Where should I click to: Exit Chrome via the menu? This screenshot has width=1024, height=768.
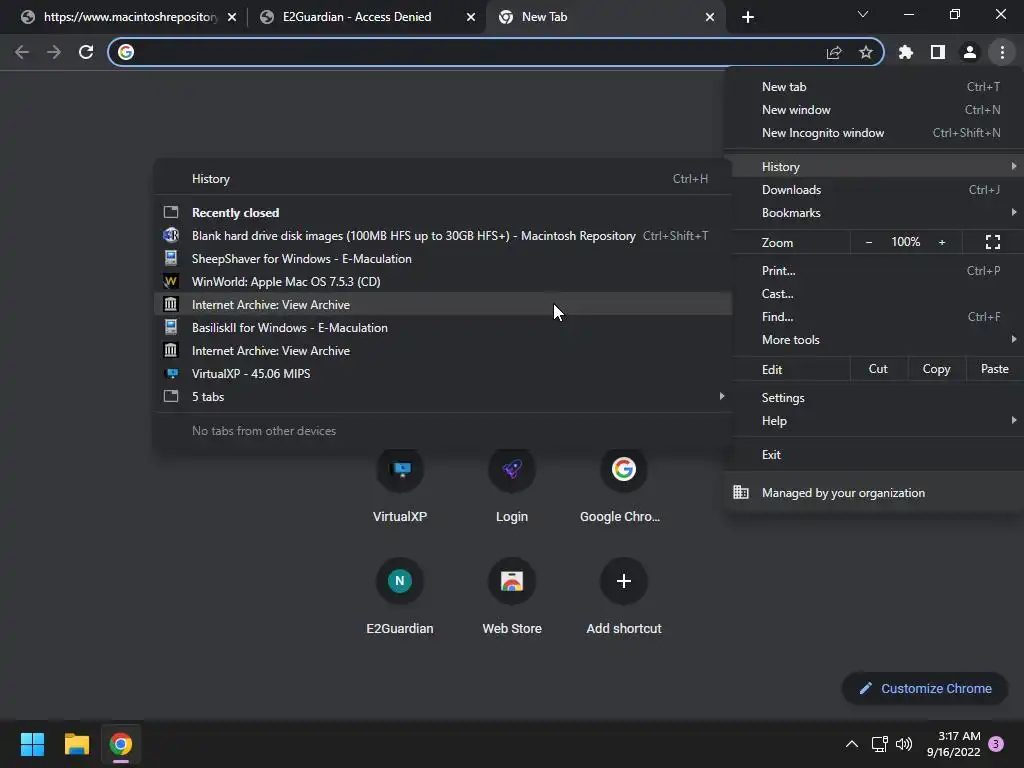click(874, 455)
